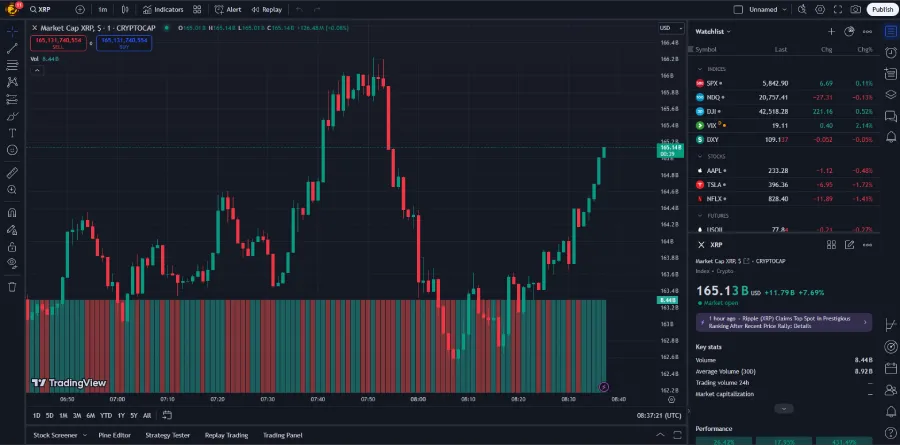The width and height of the screenshot is (900, 445).
Task: Add a symbol to the watchlist
Action: [x=831, y=32]
